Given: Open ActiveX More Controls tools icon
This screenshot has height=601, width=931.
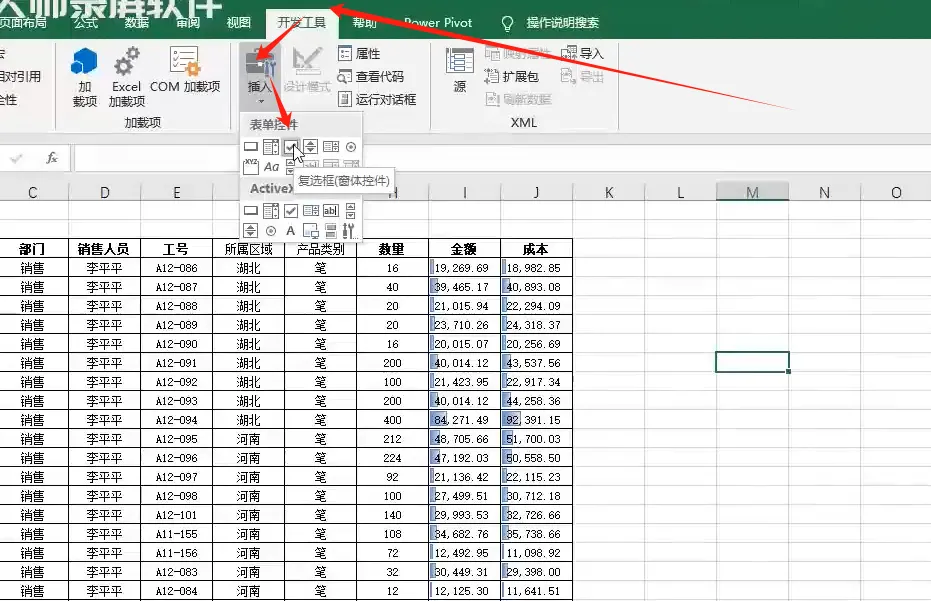Looking at the screenshot, I should pos(349,230).
